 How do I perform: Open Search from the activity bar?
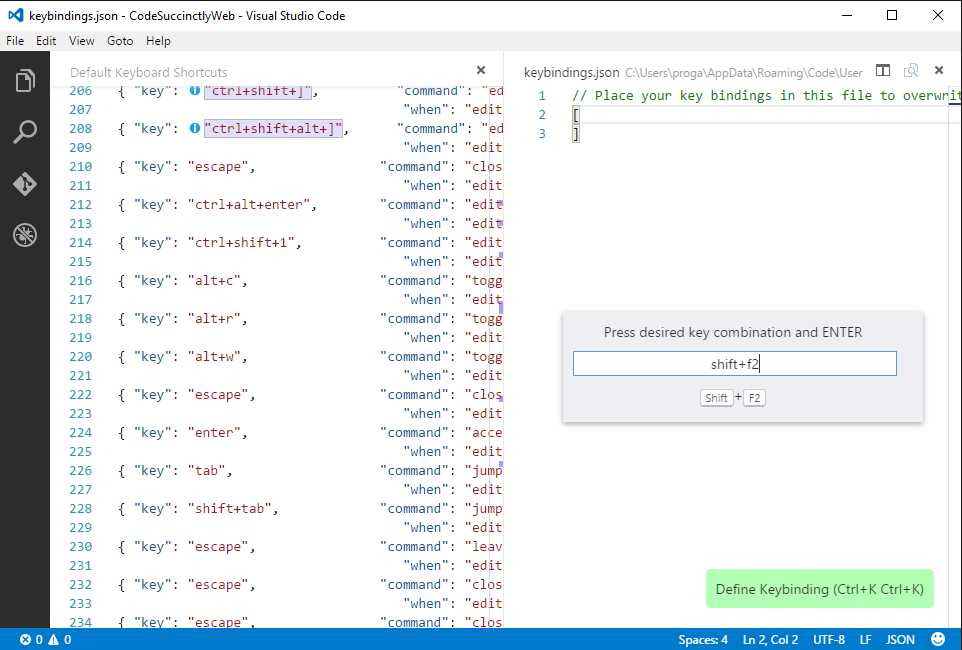click(25, 132)
